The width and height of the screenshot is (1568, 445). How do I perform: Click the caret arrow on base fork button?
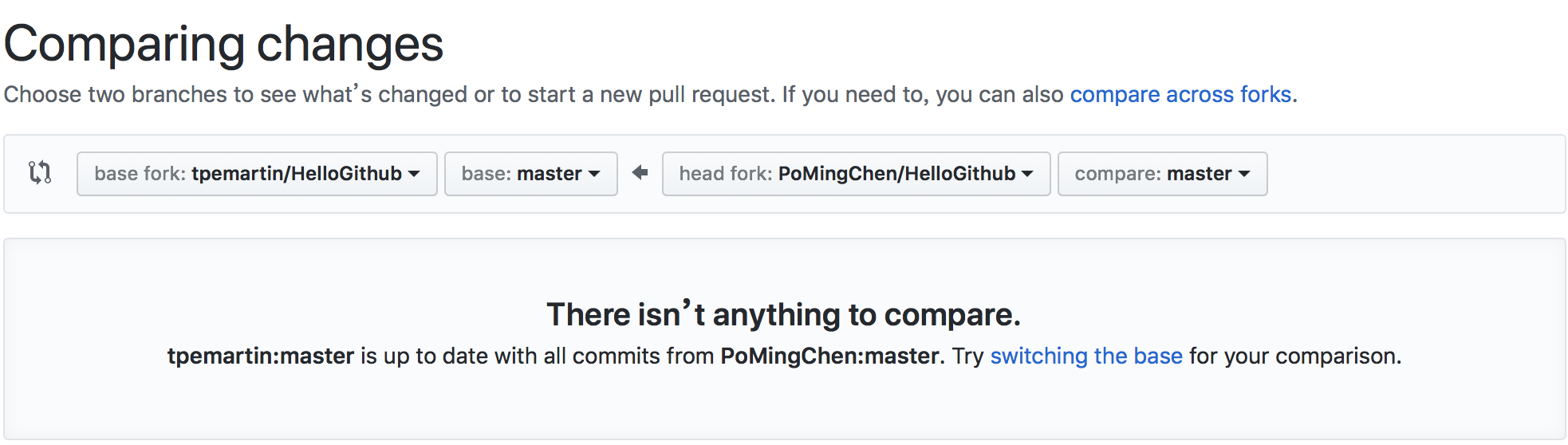pos(414,174)
